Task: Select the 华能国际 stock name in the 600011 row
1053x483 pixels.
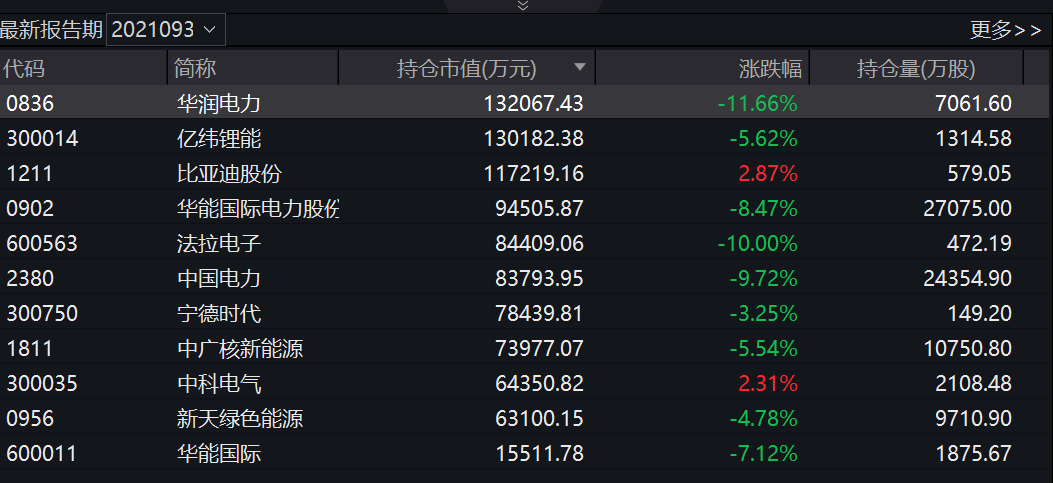Action: point(219,453)
